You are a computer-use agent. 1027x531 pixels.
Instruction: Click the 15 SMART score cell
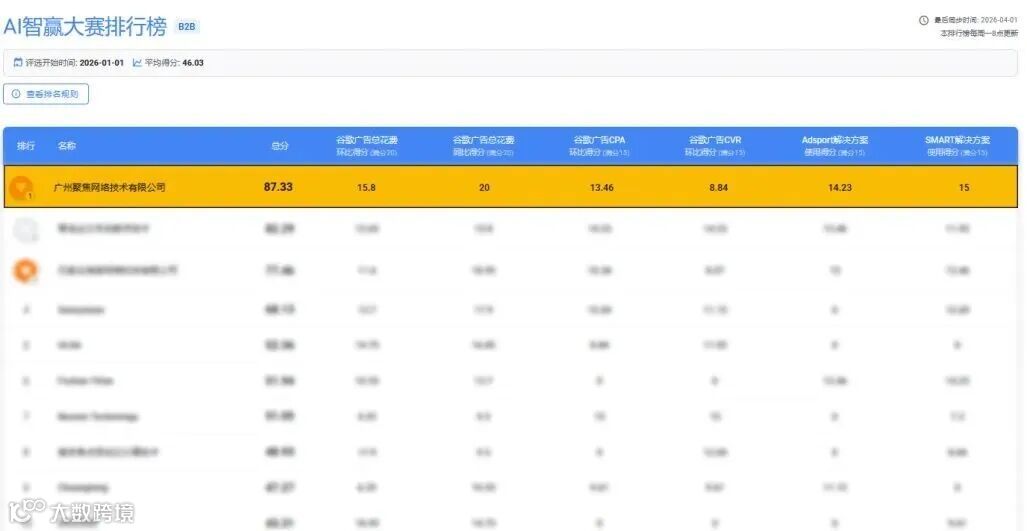click(963, 188)
